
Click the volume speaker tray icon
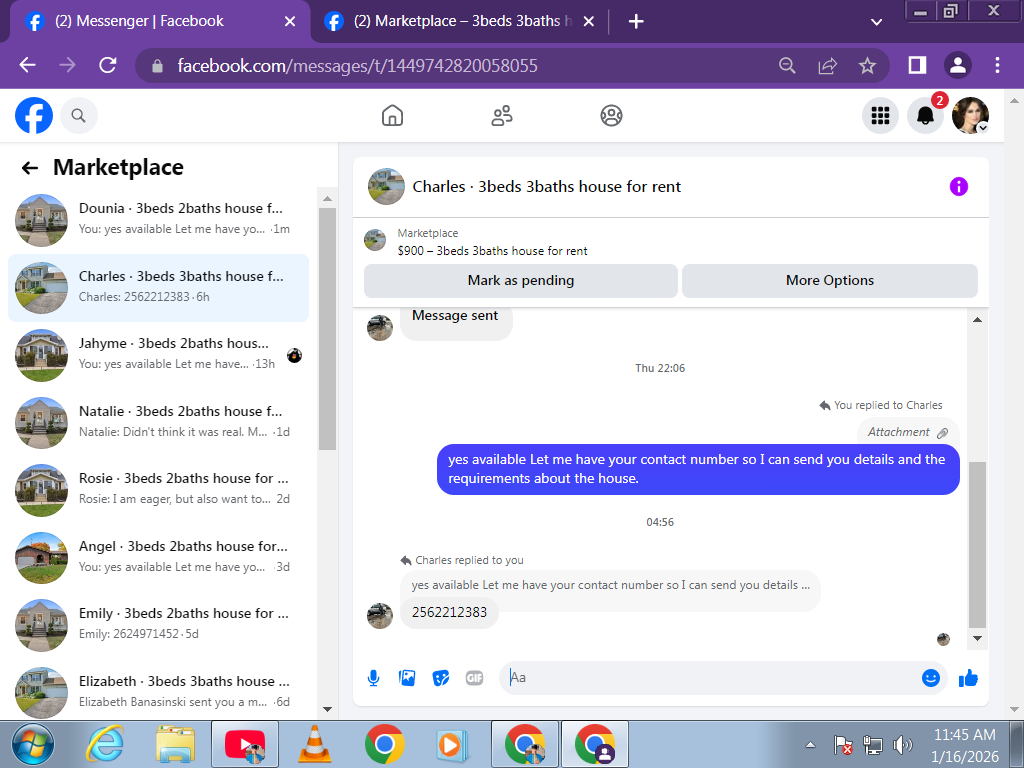point(903,745)
